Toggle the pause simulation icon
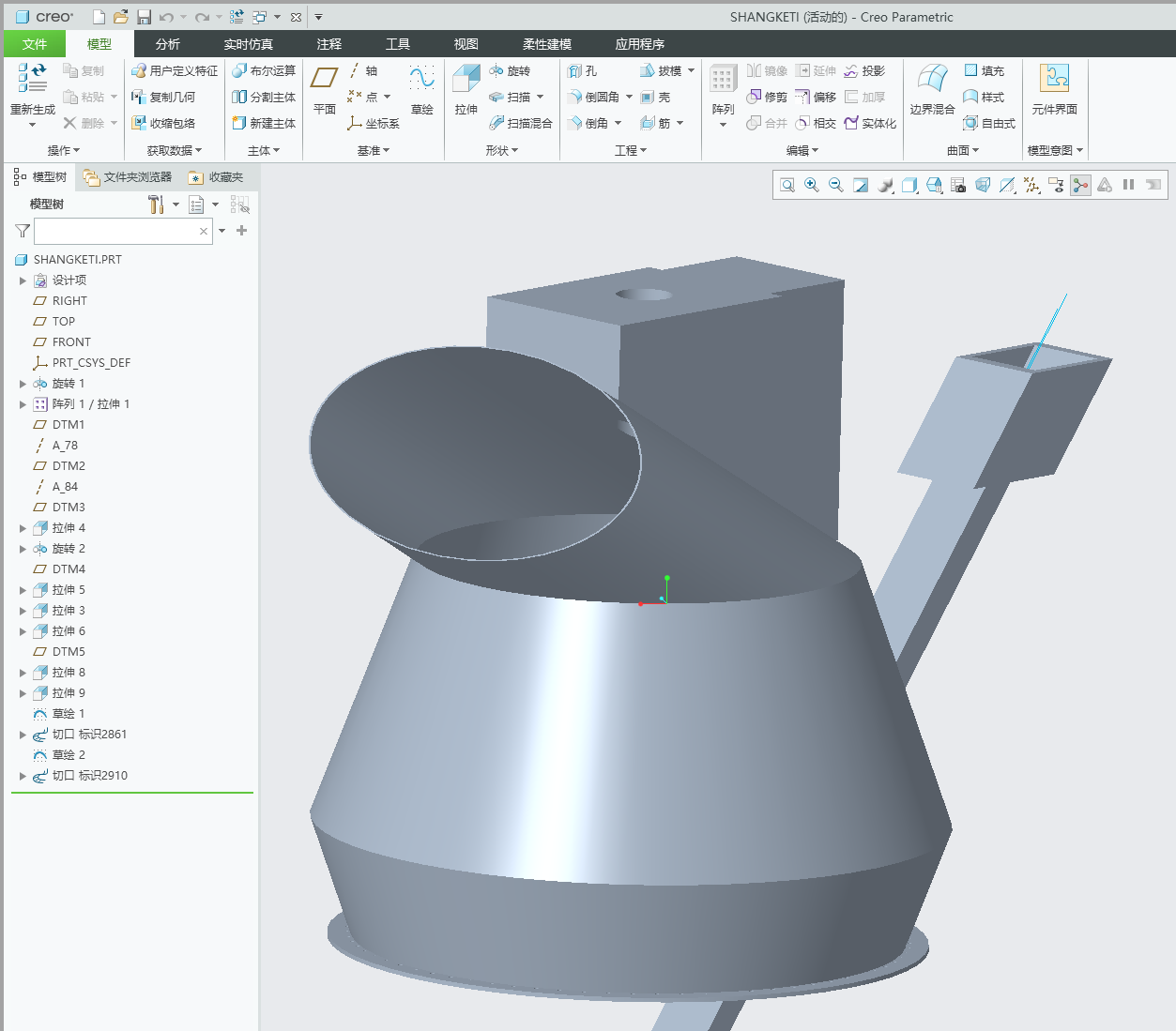The image size is (1176, 1031). [x=1129, y=186]
